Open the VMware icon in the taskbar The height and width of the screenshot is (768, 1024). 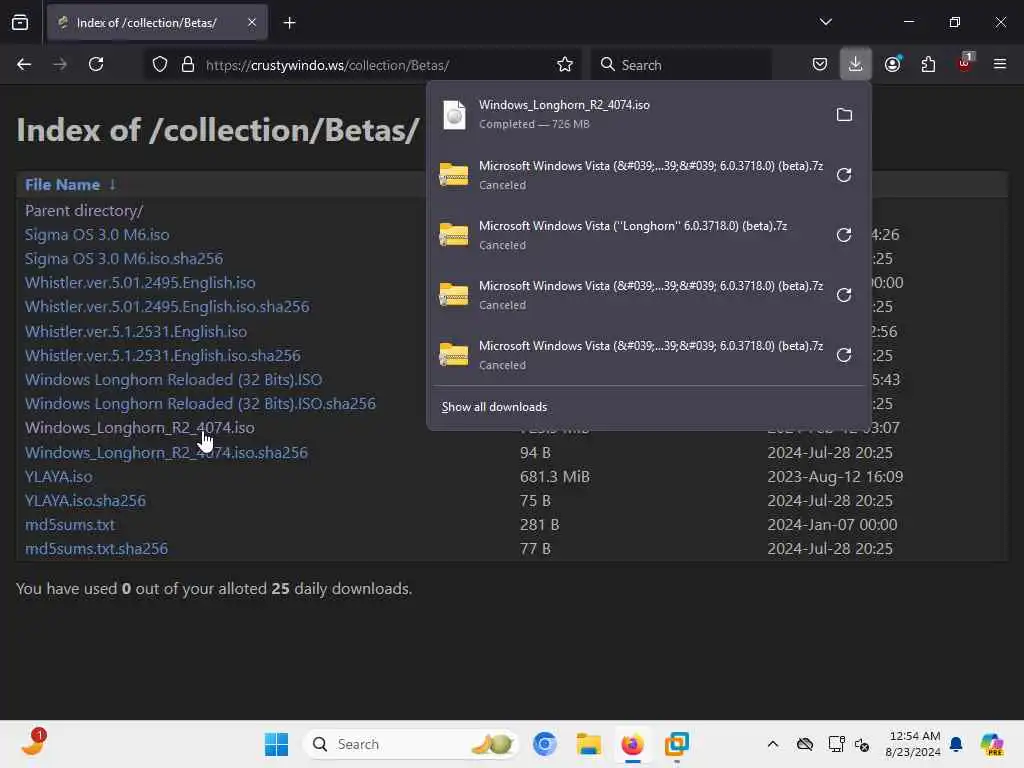click(677, 744)
